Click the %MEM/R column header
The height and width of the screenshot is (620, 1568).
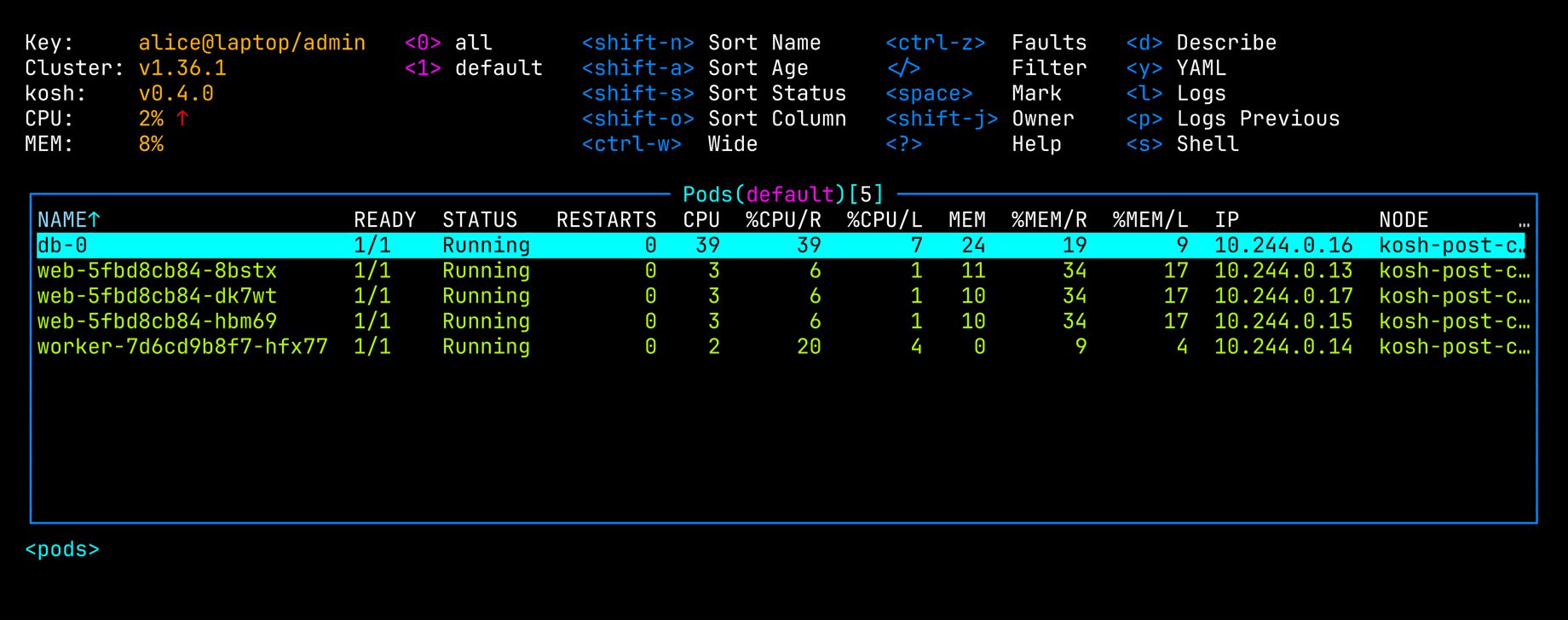pos(1049,220)
